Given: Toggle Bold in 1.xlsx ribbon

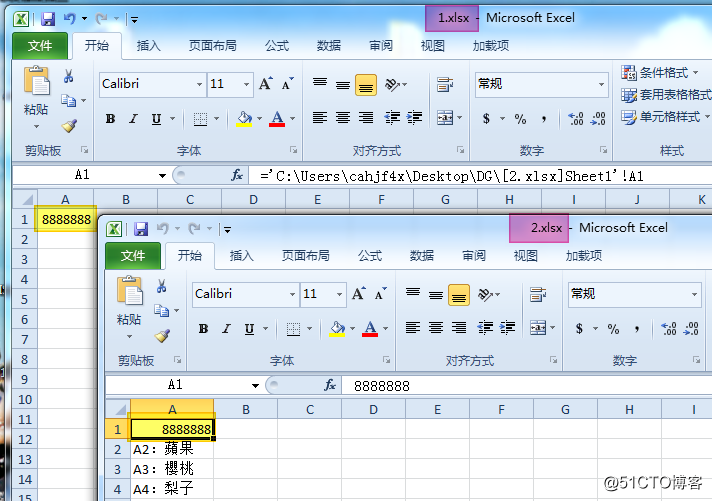Looking at the screenshot, I should click(x=110, y=119).
